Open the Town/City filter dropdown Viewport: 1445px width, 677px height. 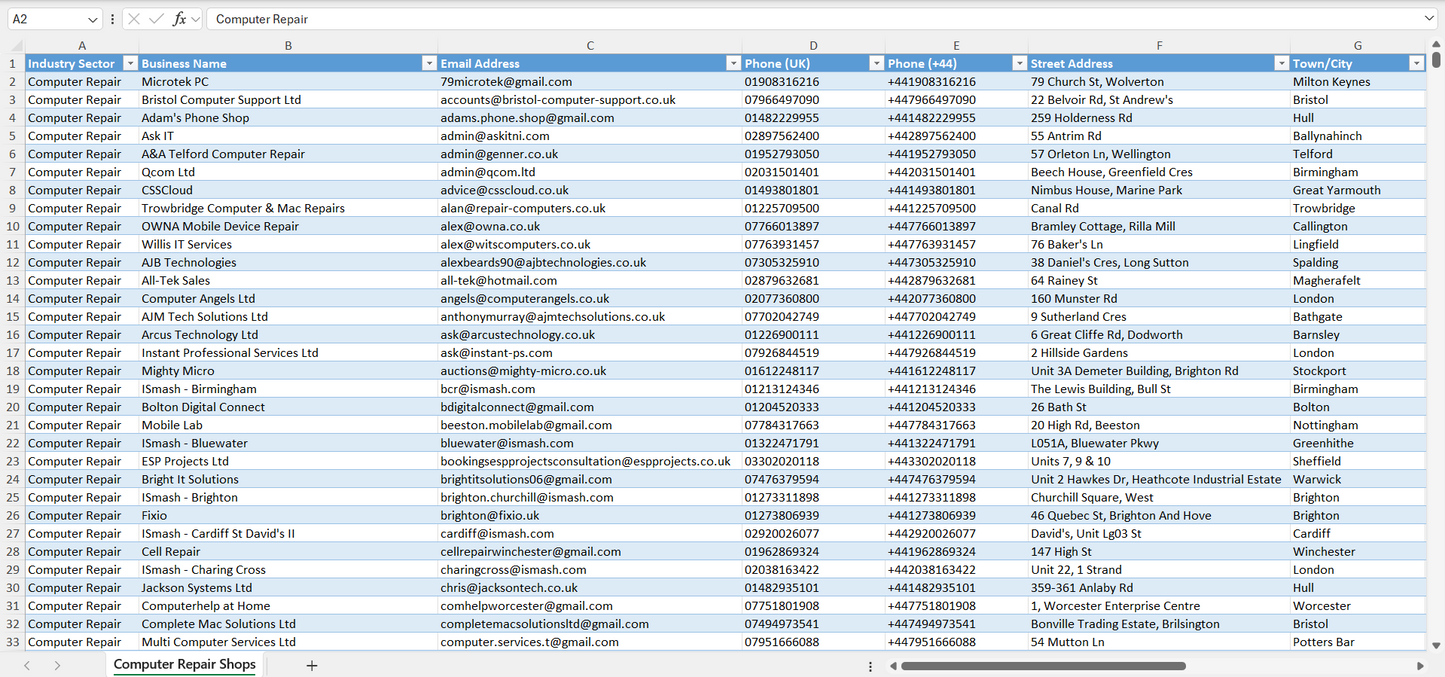(1416, 63)
